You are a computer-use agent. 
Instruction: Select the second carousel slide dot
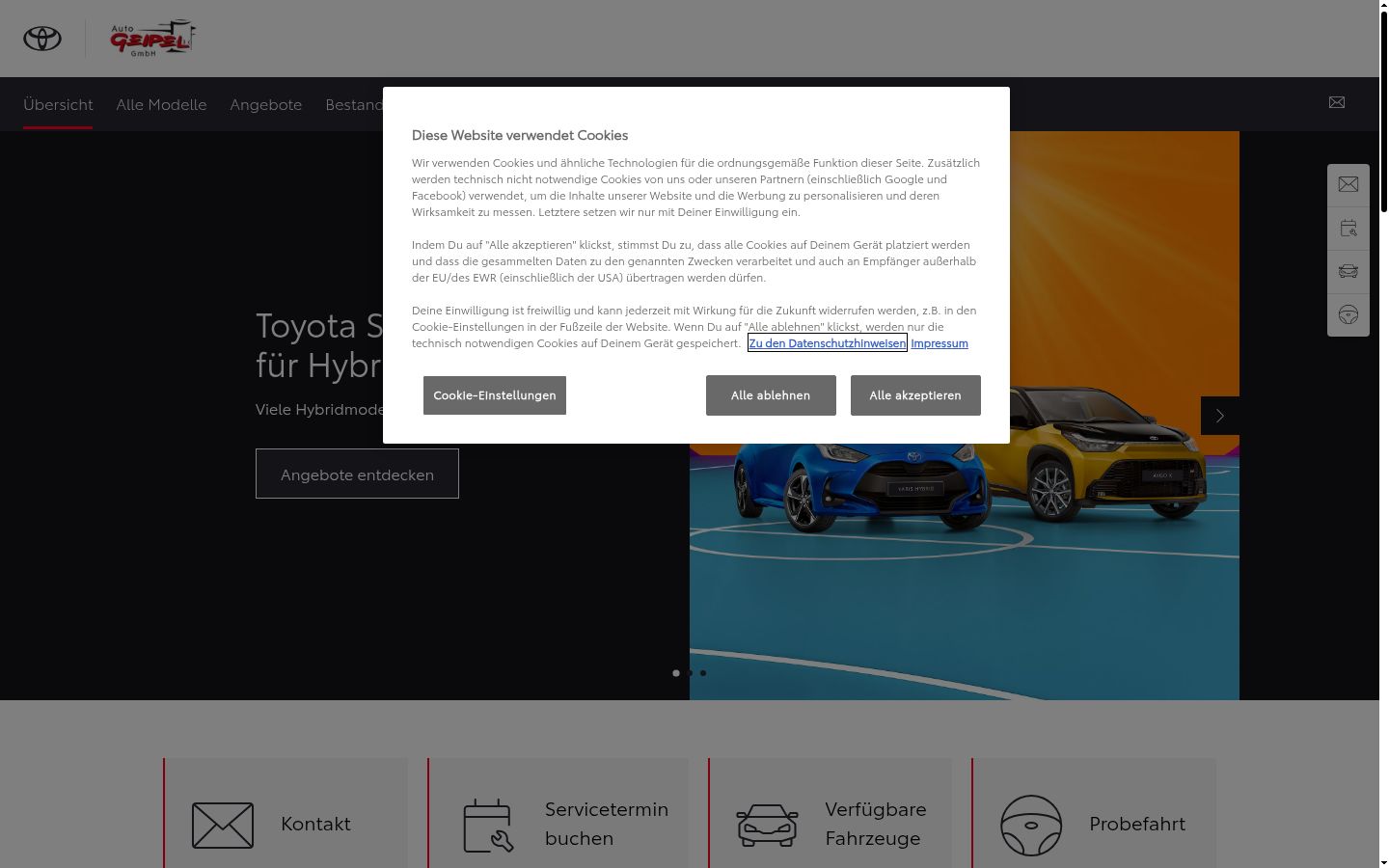pyautogui.click(x=690, y=673)
